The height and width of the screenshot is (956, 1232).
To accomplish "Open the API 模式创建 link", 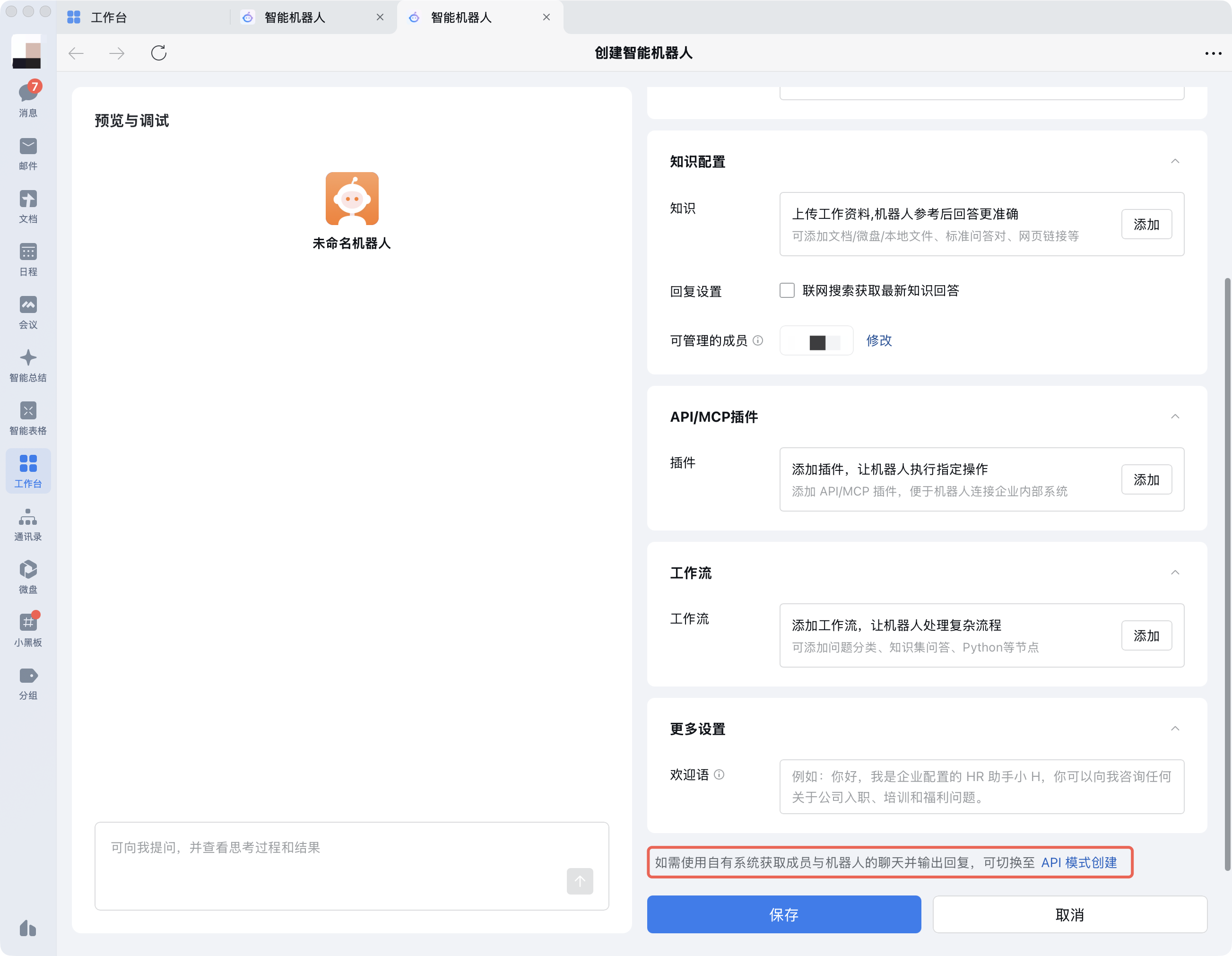I will pyautogui.click(x=1078, y=862).
